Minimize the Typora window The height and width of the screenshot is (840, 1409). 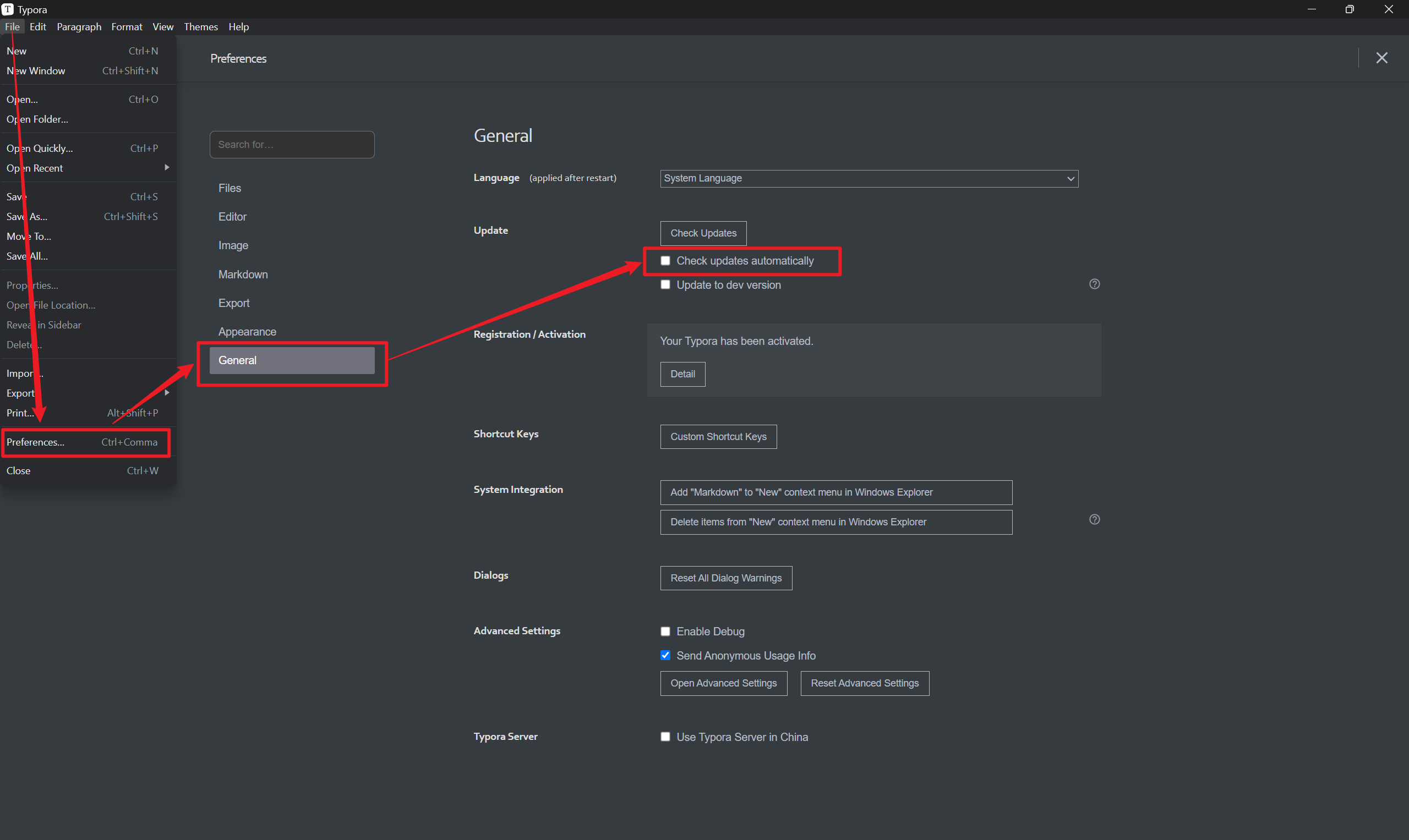point(1311,9)
